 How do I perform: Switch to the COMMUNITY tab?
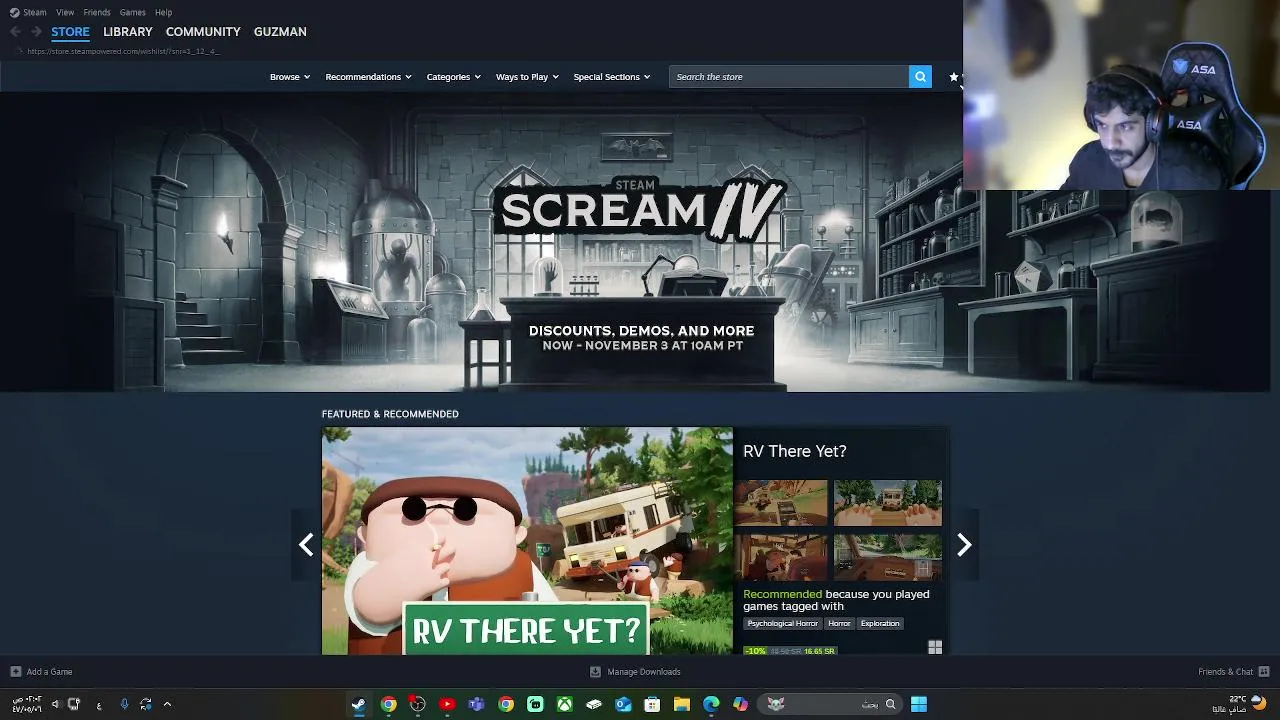click(x=203, y=32)
